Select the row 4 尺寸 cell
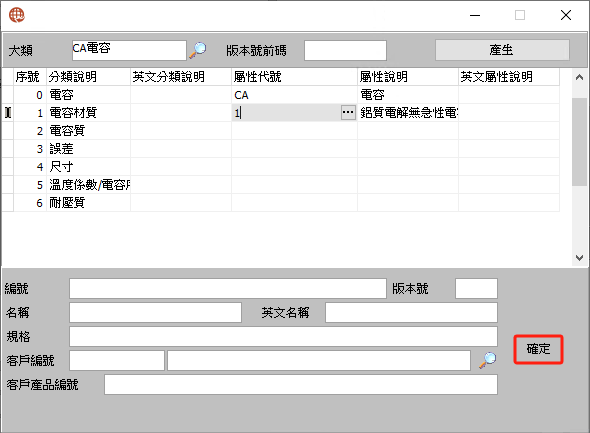 (x=88, y=167)
